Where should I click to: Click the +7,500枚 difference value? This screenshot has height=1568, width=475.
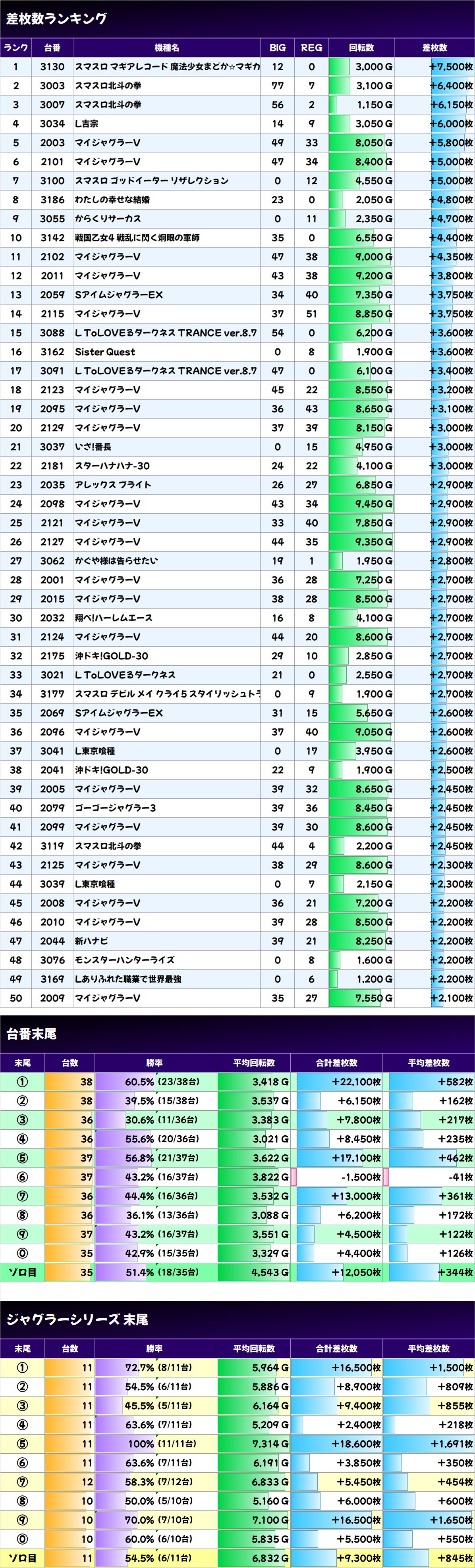point(451,67)
